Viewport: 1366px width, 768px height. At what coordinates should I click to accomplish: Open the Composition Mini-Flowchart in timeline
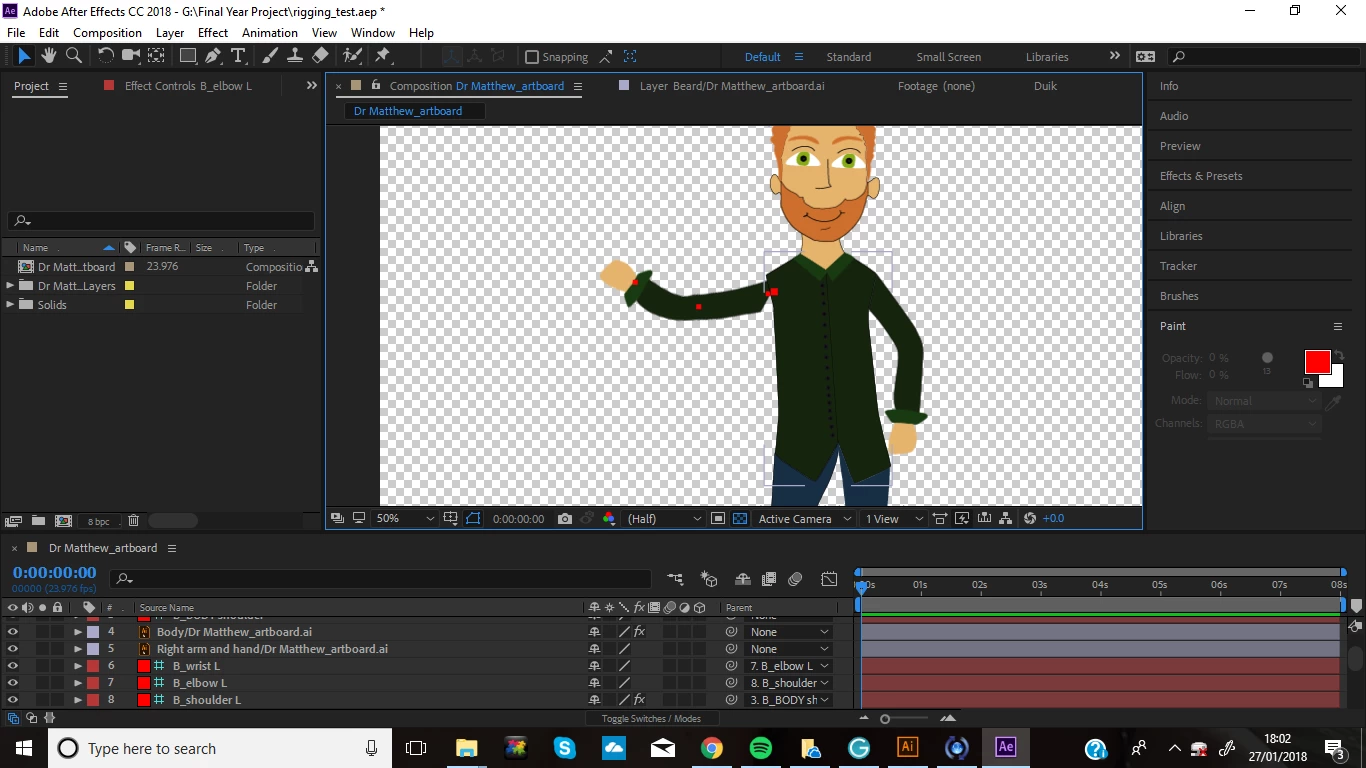point(676,579)
